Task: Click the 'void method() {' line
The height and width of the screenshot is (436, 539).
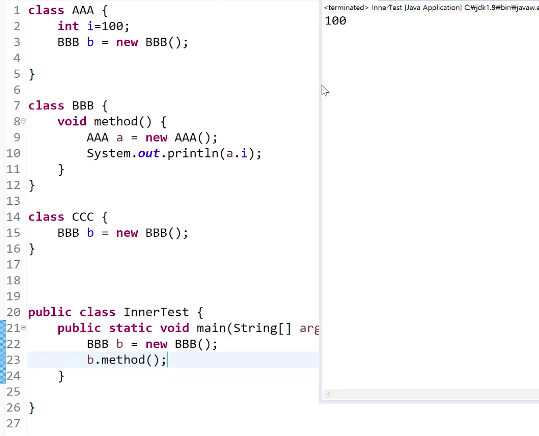Action: 112,121
